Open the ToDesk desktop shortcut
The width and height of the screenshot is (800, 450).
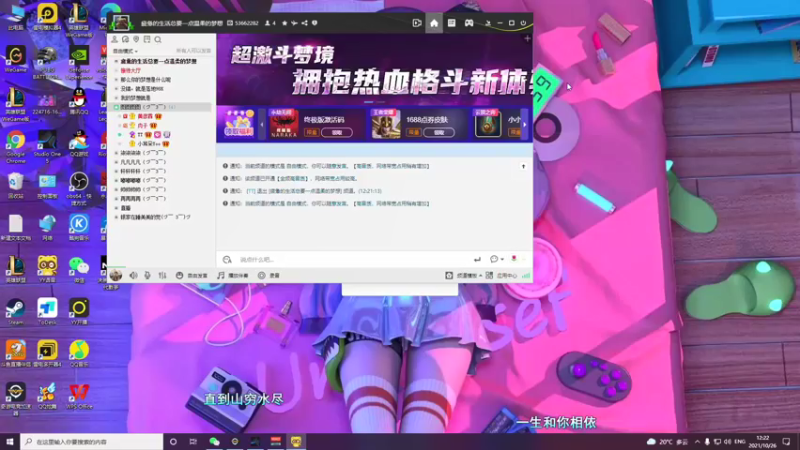[x=47, y=312]
